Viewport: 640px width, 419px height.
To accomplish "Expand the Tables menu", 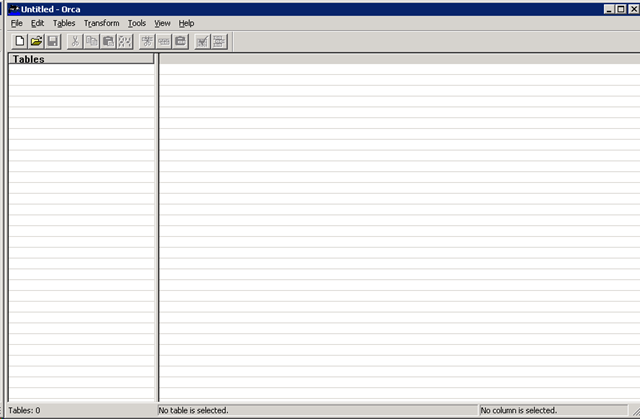I will (x=64, y=23).
